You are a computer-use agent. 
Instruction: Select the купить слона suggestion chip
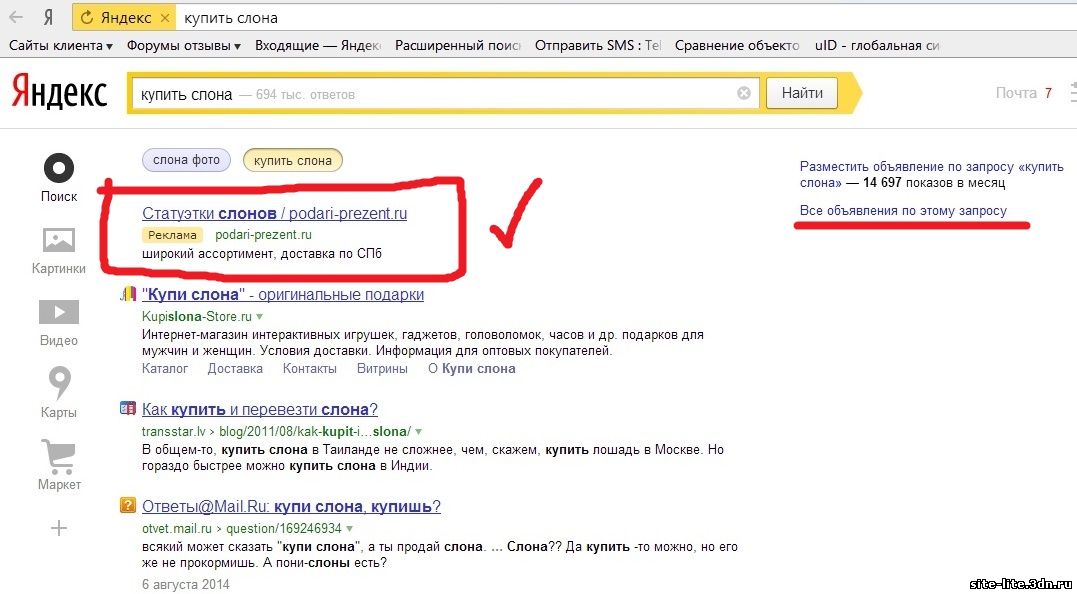(293, 161)
